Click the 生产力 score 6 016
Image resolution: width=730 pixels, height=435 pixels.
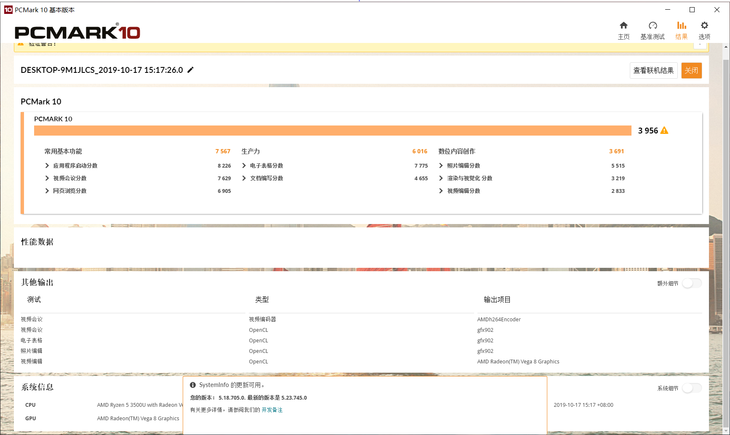coord(419,151)
